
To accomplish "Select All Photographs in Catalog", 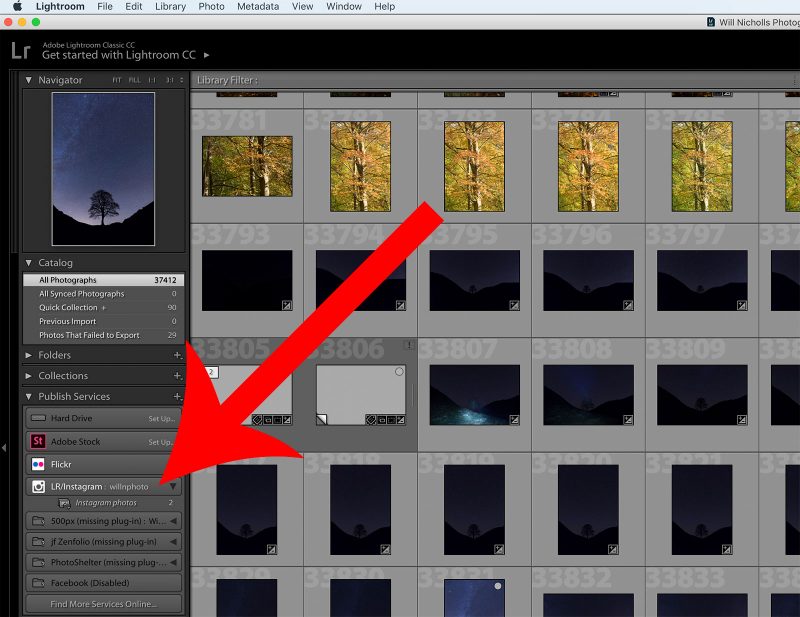I will (104, 280).
